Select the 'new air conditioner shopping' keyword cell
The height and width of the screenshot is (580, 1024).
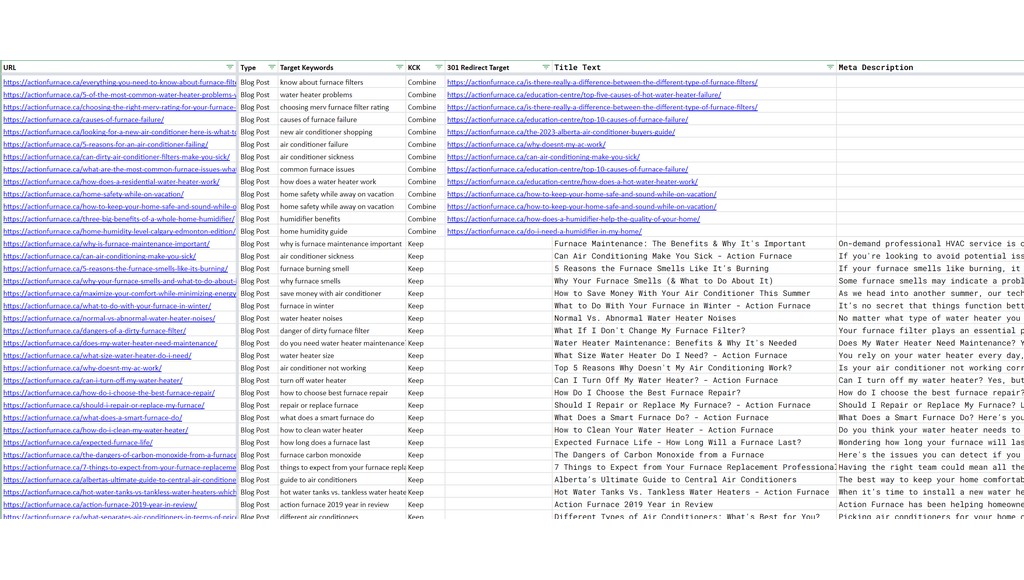click(342, 132)
